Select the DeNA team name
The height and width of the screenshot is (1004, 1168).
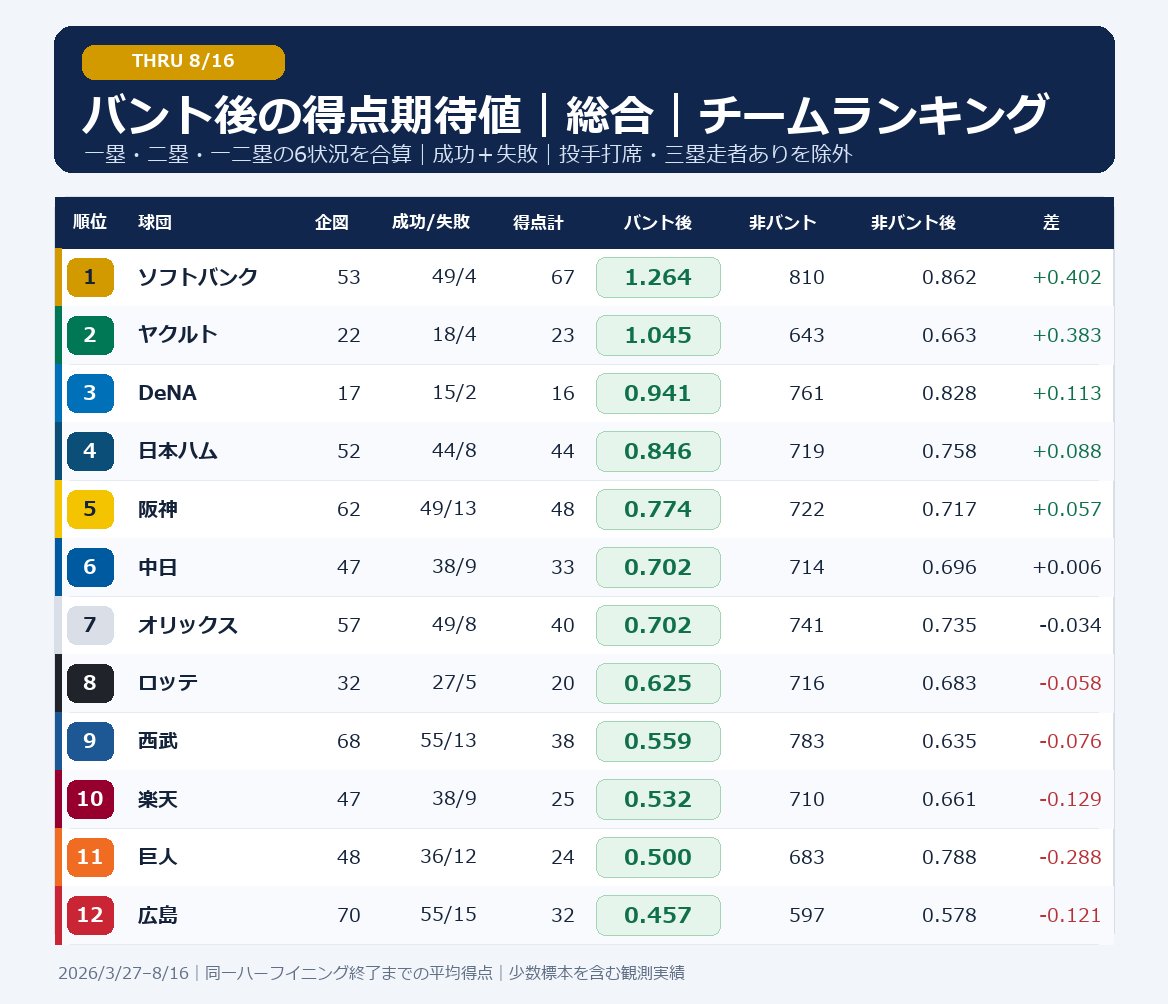[168, 393]
